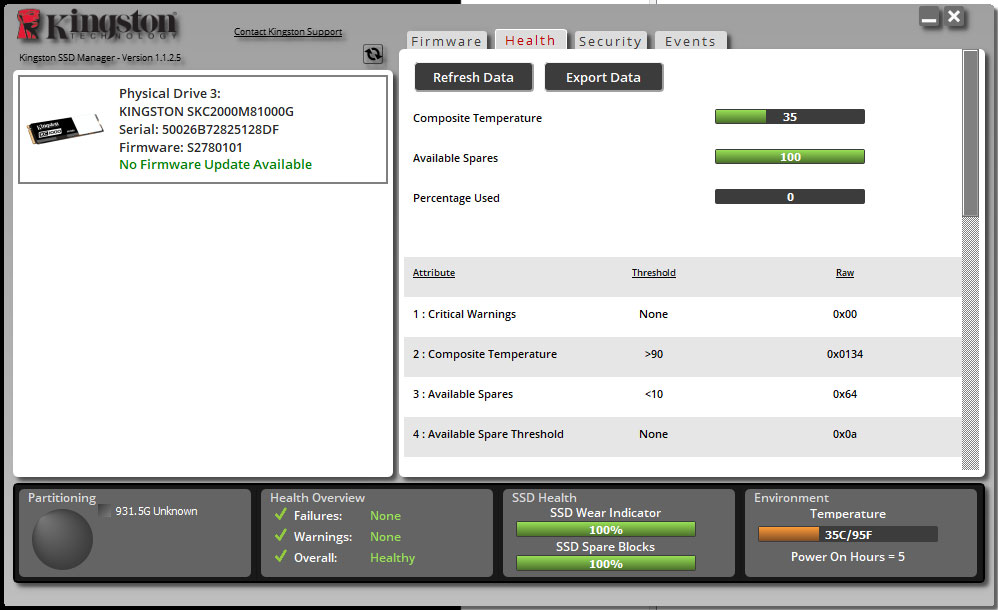Select the Health tab
This screenshot has width=998, height=610.
click(x=530, y=40)
